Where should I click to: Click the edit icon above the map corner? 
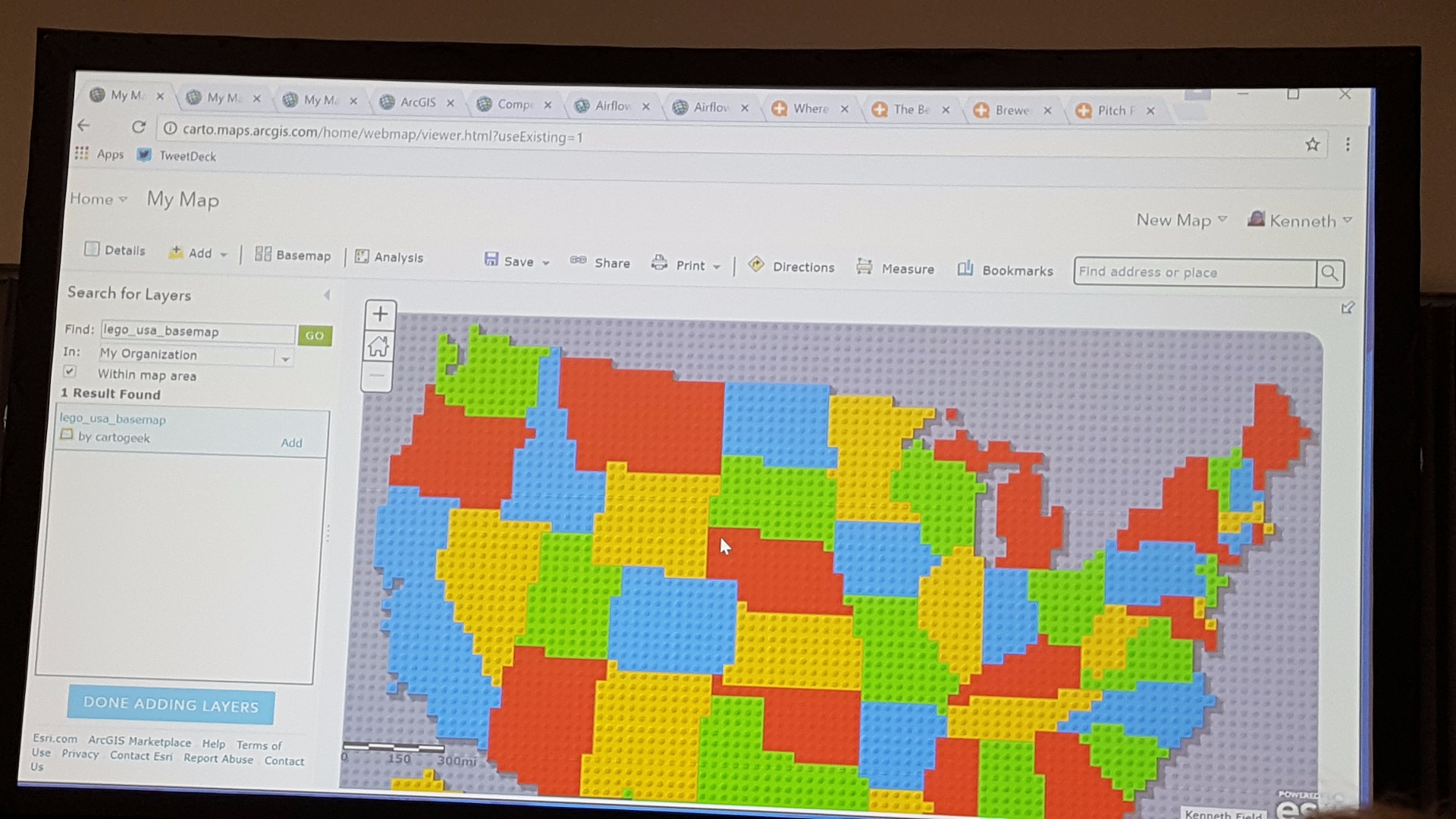pyautogui.click(x=1348, y=307)
